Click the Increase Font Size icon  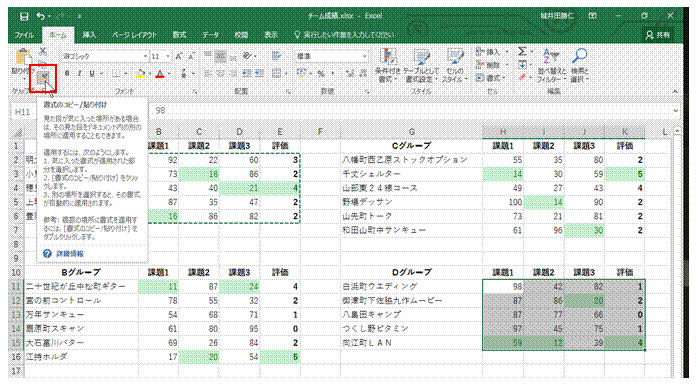(x=179, y=57)
